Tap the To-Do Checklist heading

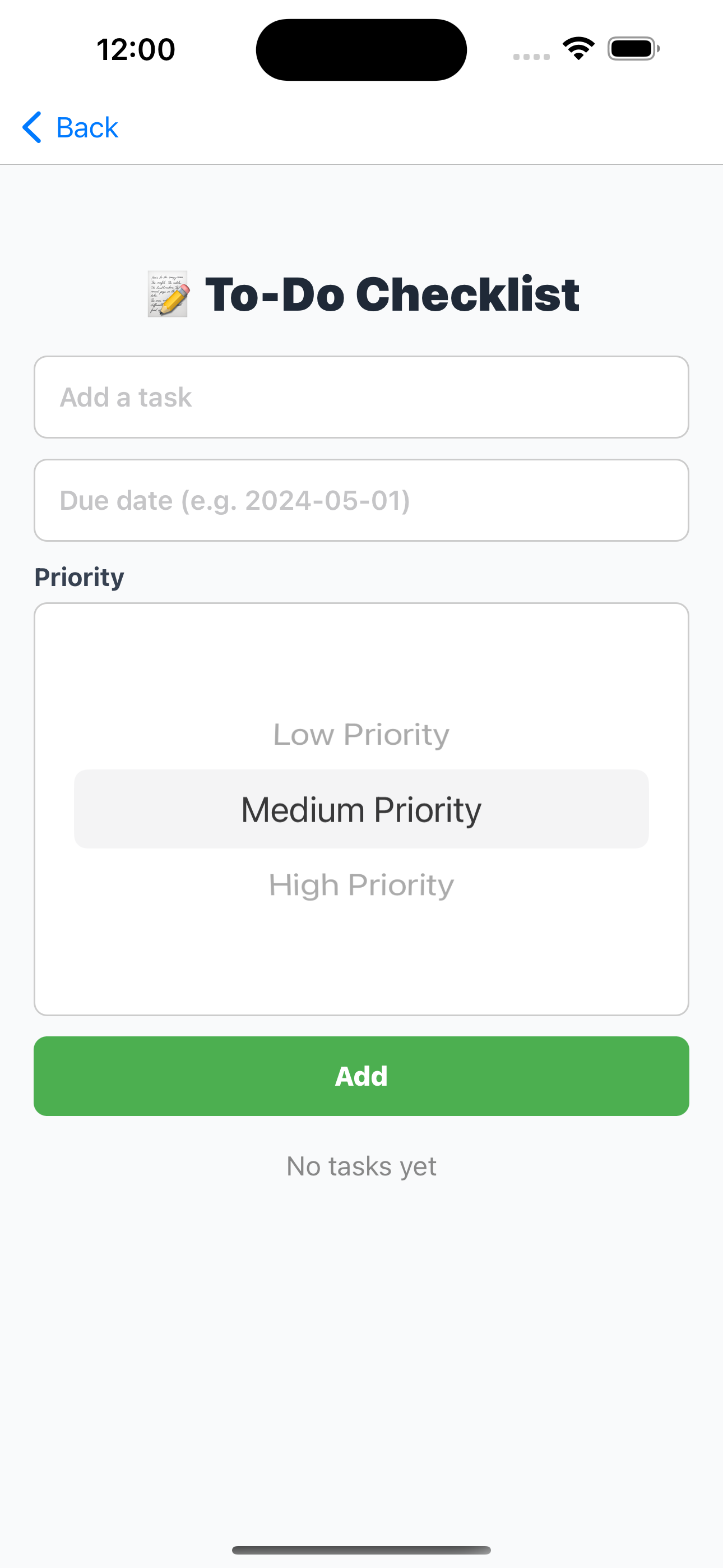point(392,294)
